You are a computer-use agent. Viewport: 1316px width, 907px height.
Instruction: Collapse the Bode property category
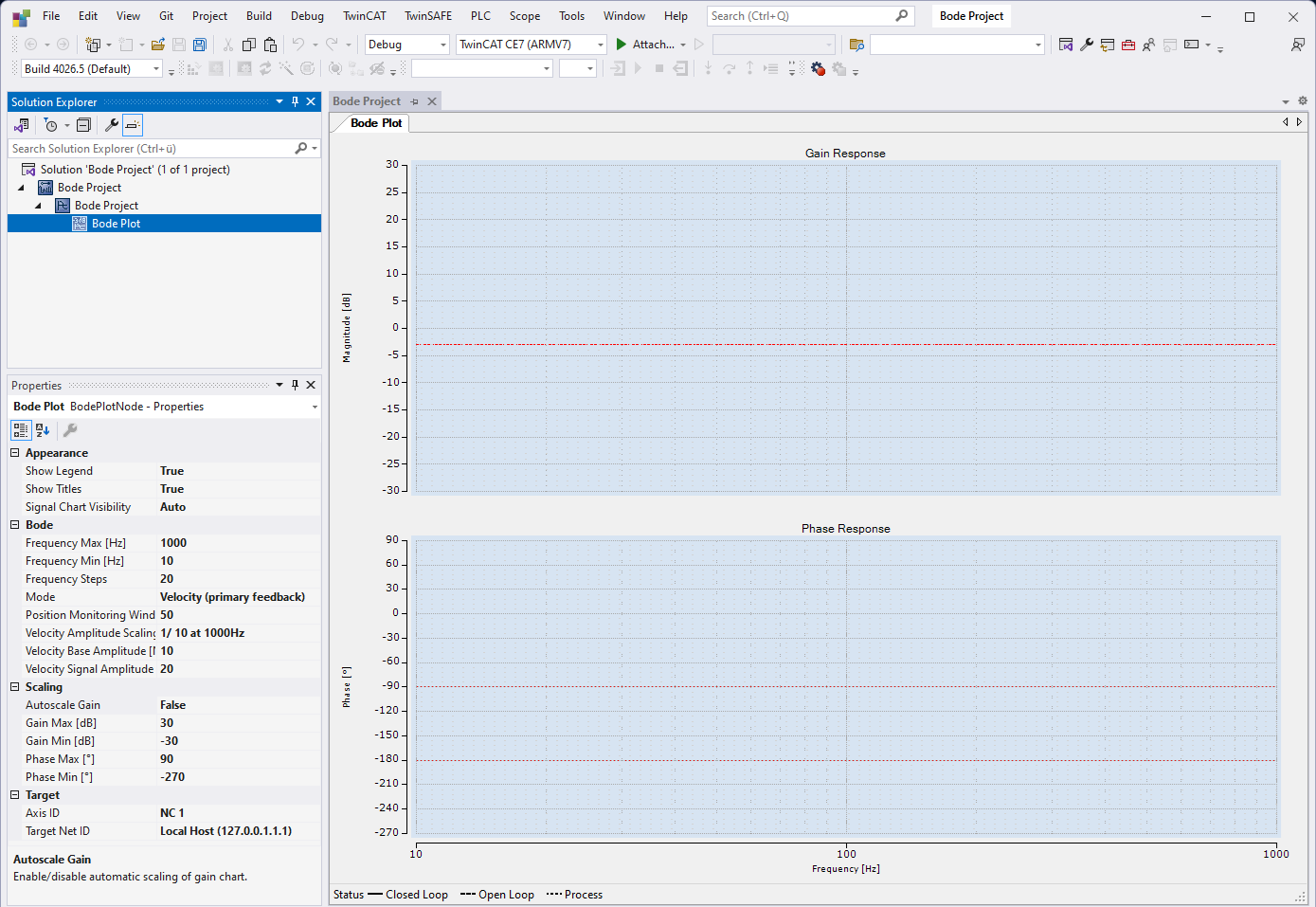click(15, 525)
